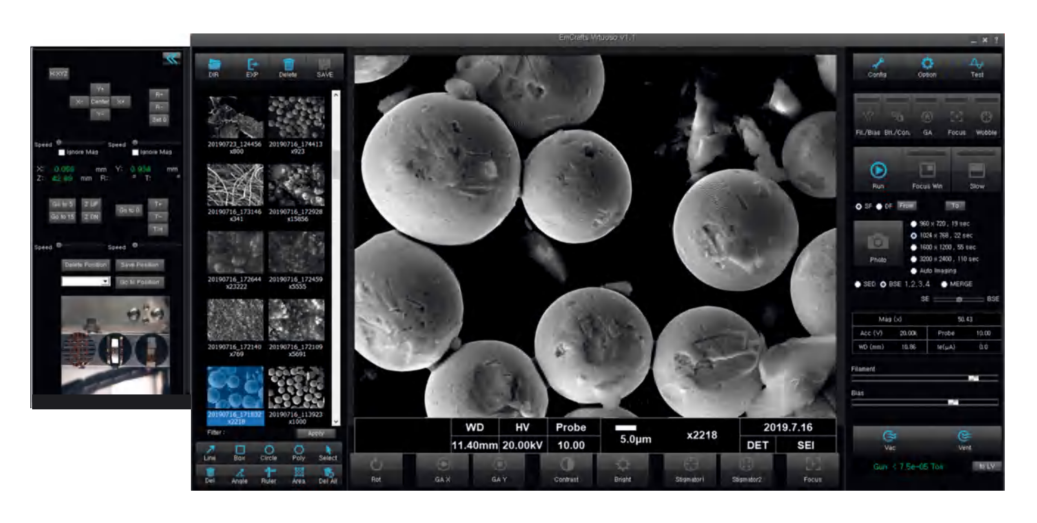Viewport: 1037px width, 523px height.
Task: Click the Contrast control
Action: pyautogui.click(x=566, y=470)
